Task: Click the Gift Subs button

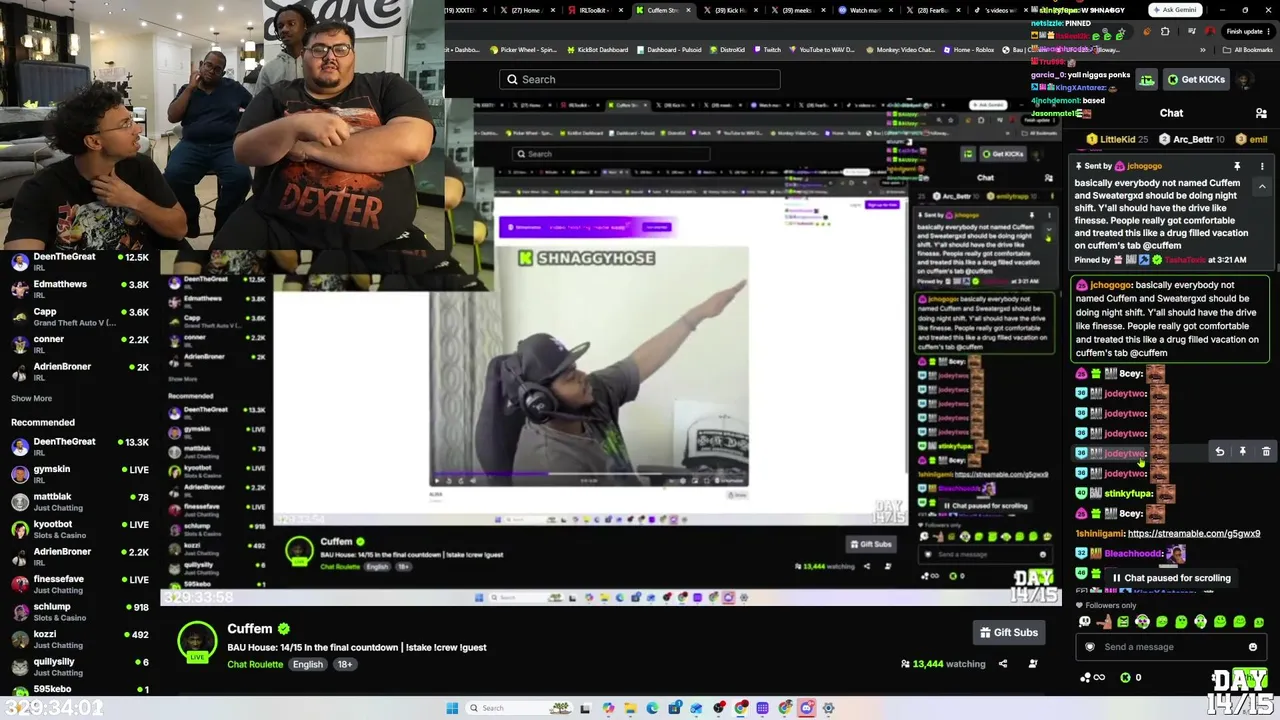Action: 1009,632
